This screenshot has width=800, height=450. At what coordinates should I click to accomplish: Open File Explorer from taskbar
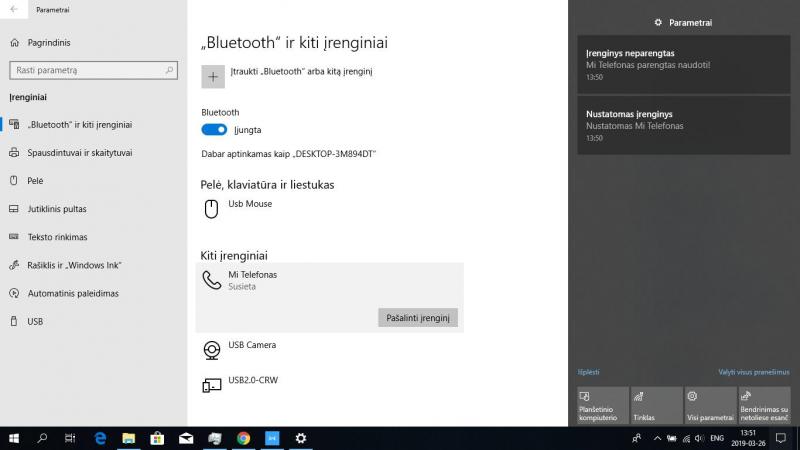tap(129, 438)
